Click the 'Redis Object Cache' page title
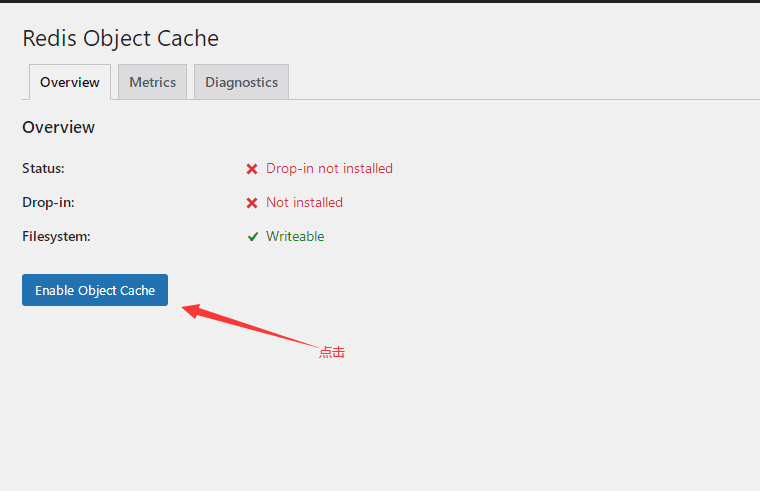Viewport: 760px width, 491px height. 120,38
